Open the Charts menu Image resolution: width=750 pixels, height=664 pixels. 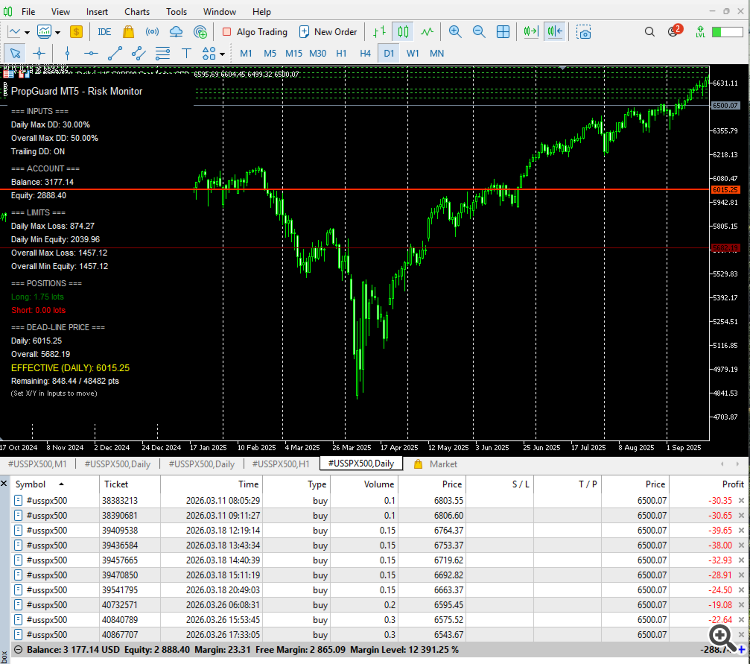point(137,11)
